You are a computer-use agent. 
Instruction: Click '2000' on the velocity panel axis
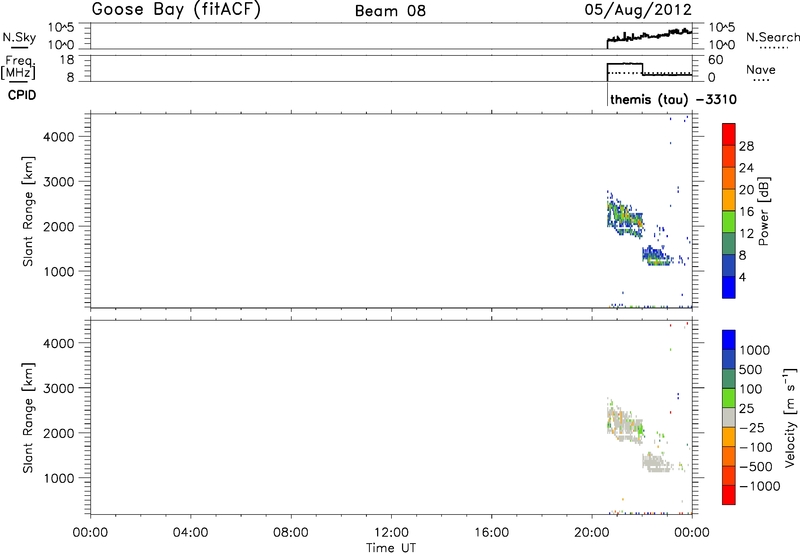pos(59,433)
